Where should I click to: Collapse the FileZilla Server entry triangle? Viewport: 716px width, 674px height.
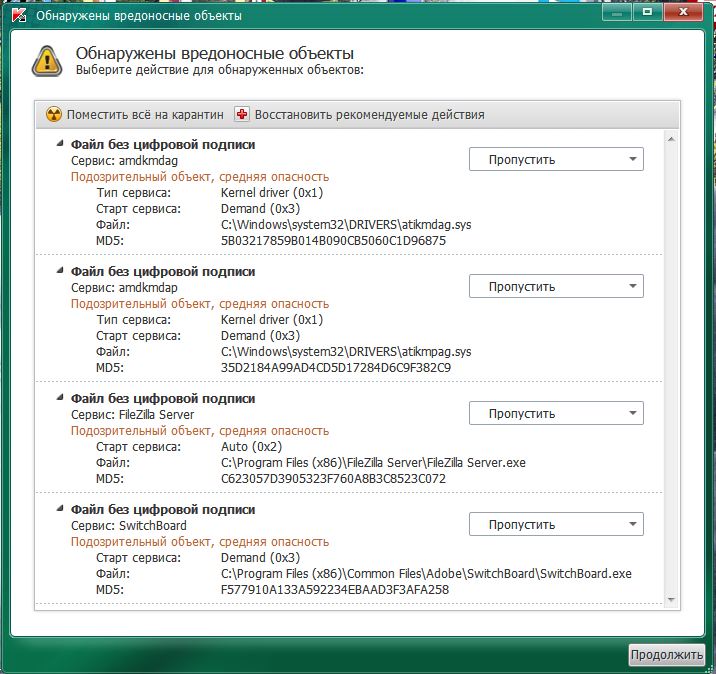point(61,398)
